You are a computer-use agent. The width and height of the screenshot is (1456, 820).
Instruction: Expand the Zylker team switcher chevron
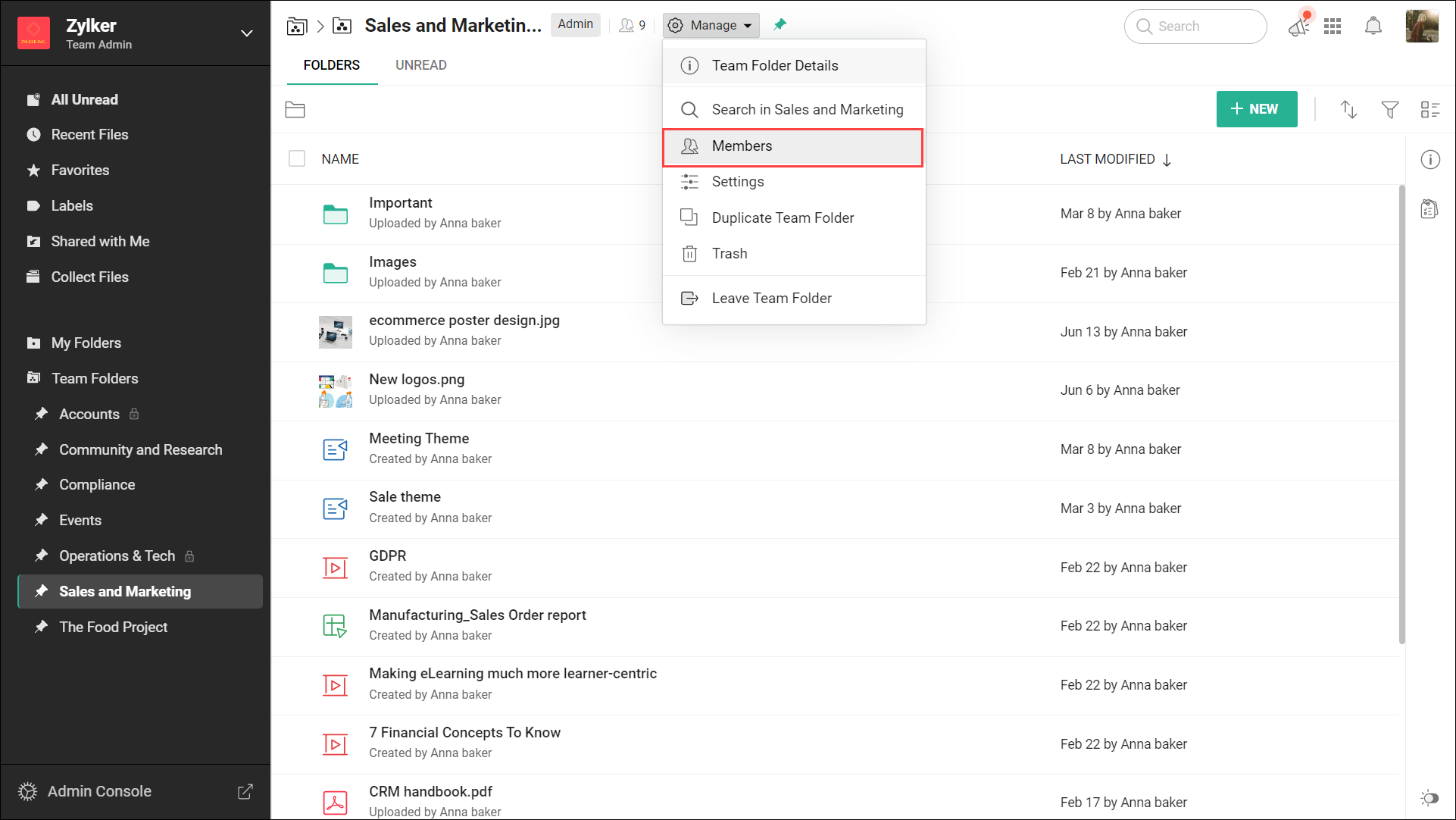click(x=246, y=33)
